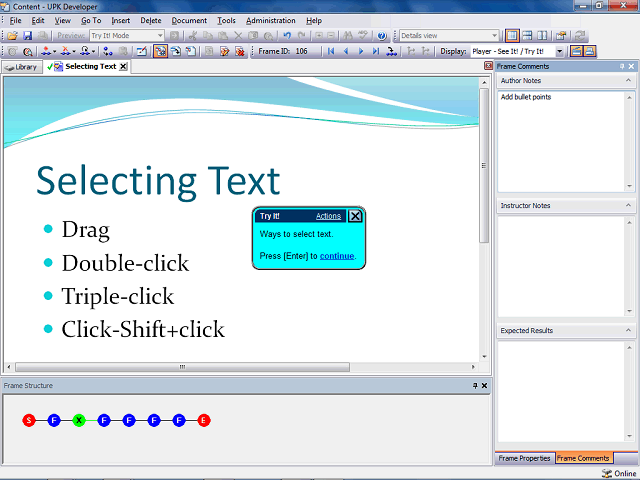Click into the Author Notes text box

click(562, 142)
